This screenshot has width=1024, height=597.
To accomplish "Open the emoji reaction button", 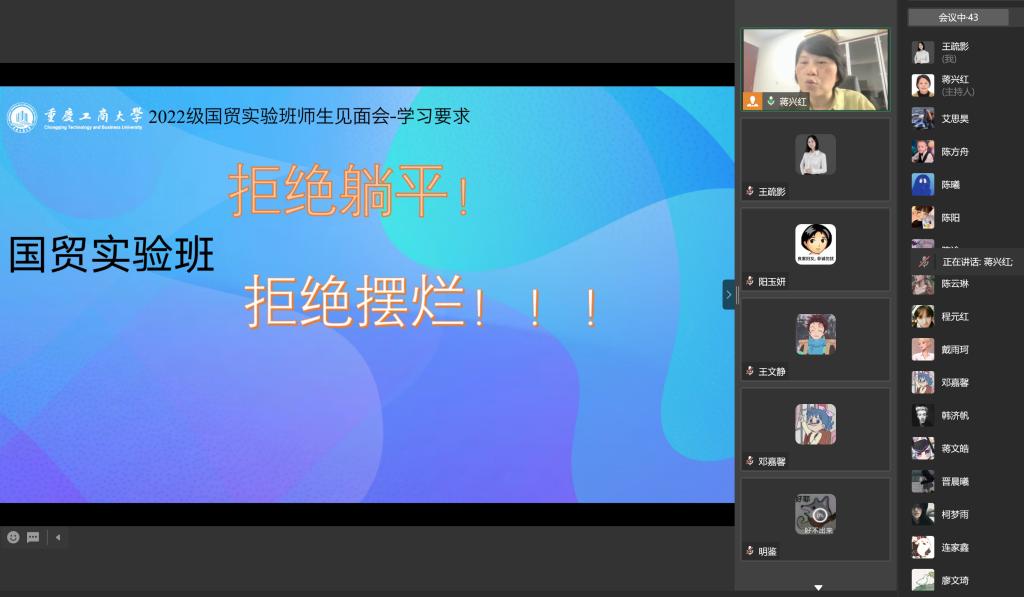I will (13, 537).
